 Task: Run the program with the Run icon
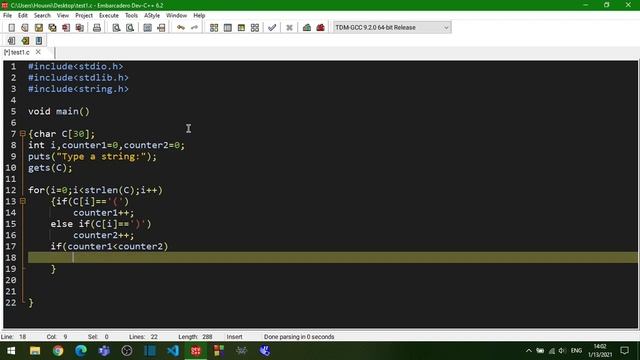pyautogui.click(x=228, y=28)
